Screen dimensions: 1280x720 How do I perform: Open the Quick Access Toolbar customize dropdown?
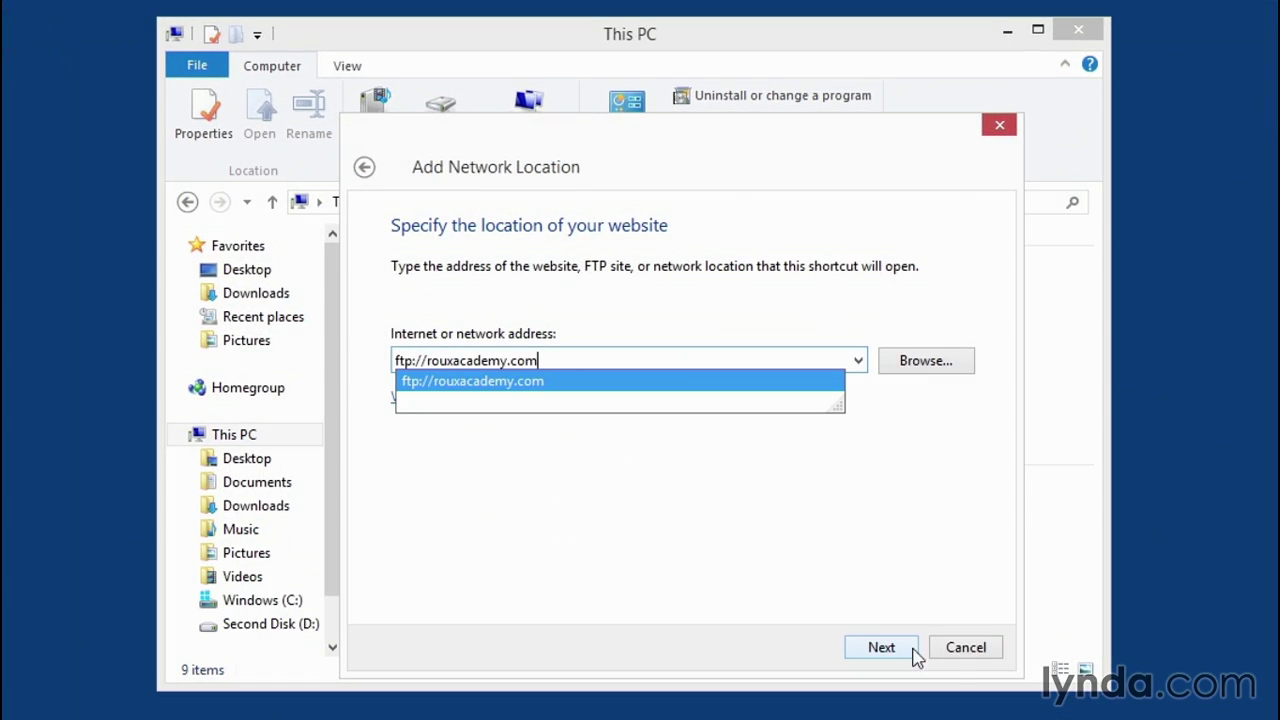[x=257, y=35]
